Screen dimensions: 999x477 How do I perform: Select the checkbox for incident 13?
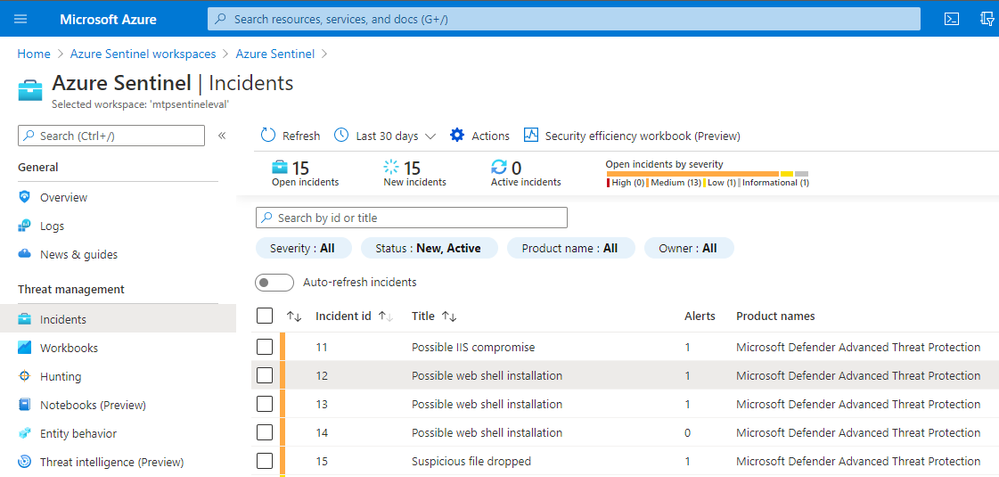pos(264,404)
